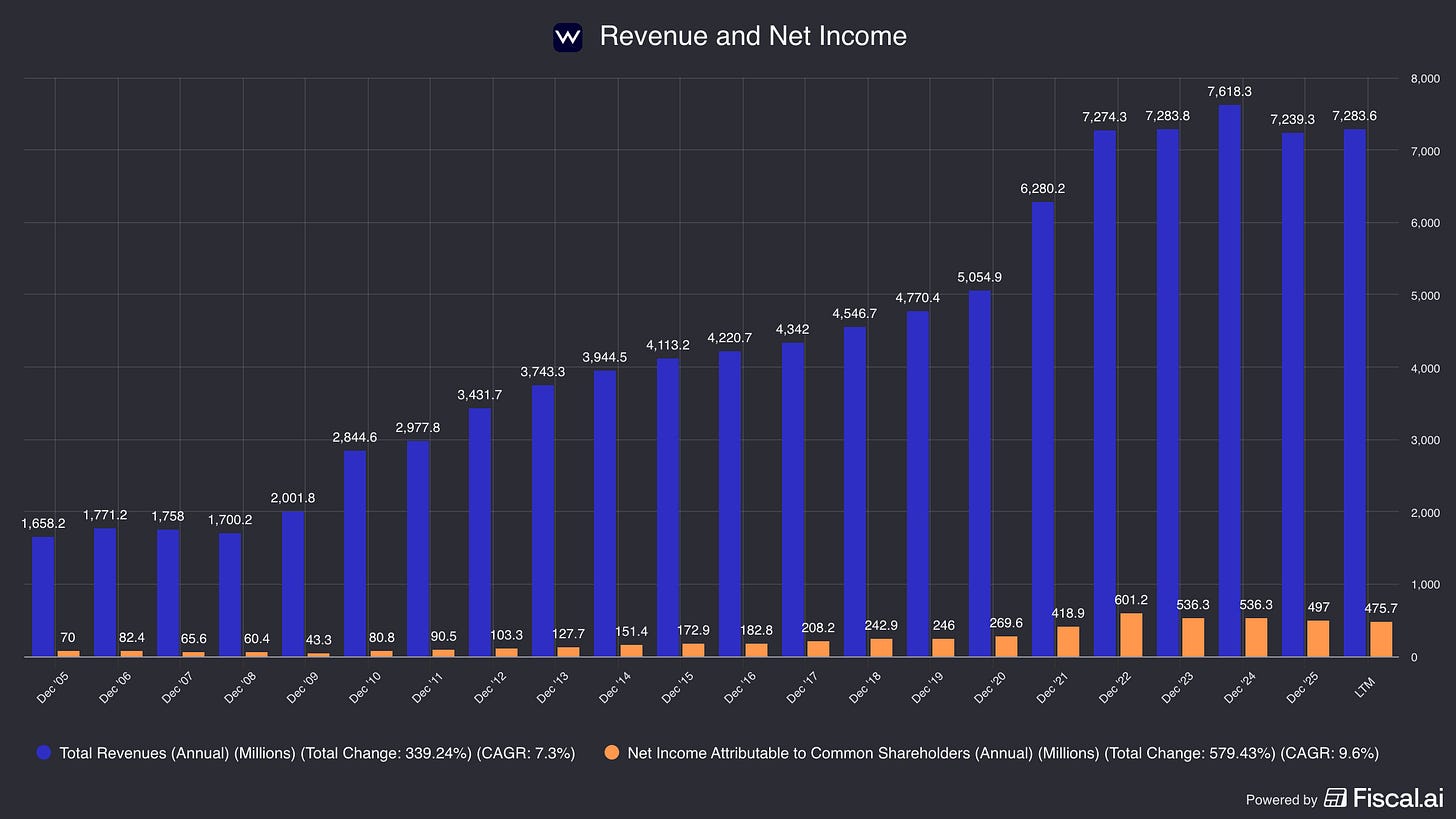This screenshot has height=819, width=1456.
Task: Click the "Dec '09" x-axis label
Action: point(301,687)
